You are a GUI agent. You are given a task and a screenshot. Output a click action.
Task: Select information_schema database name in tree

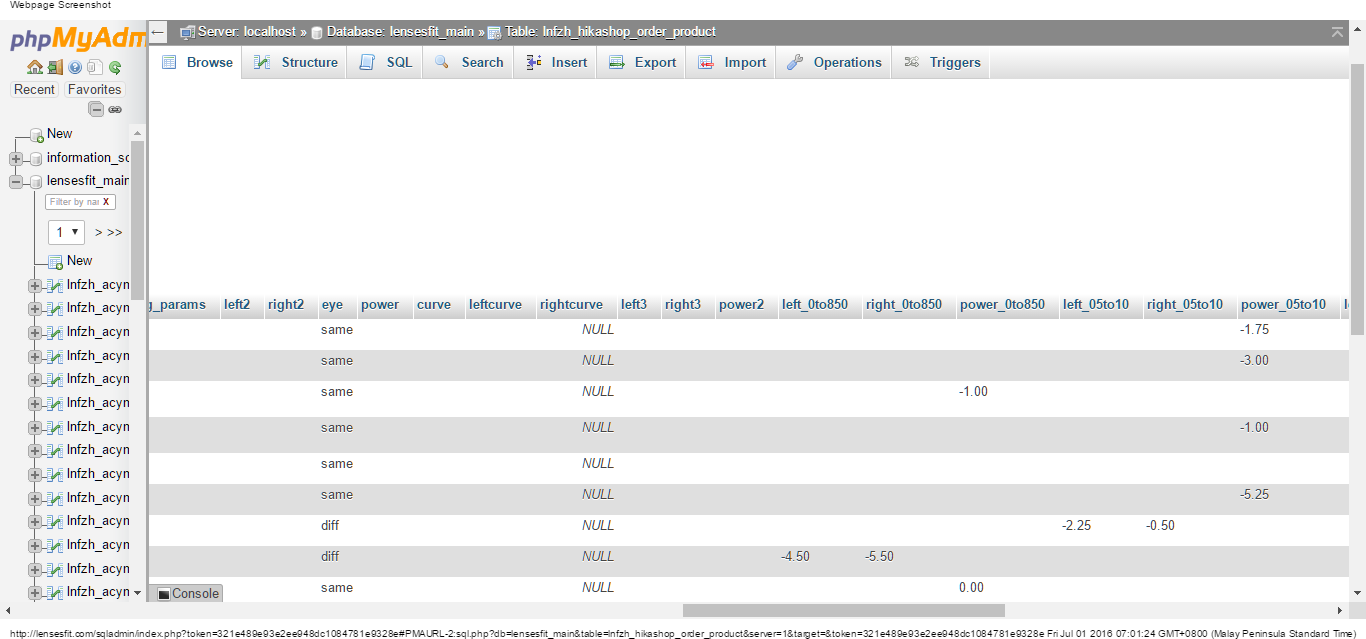(88, 158)
